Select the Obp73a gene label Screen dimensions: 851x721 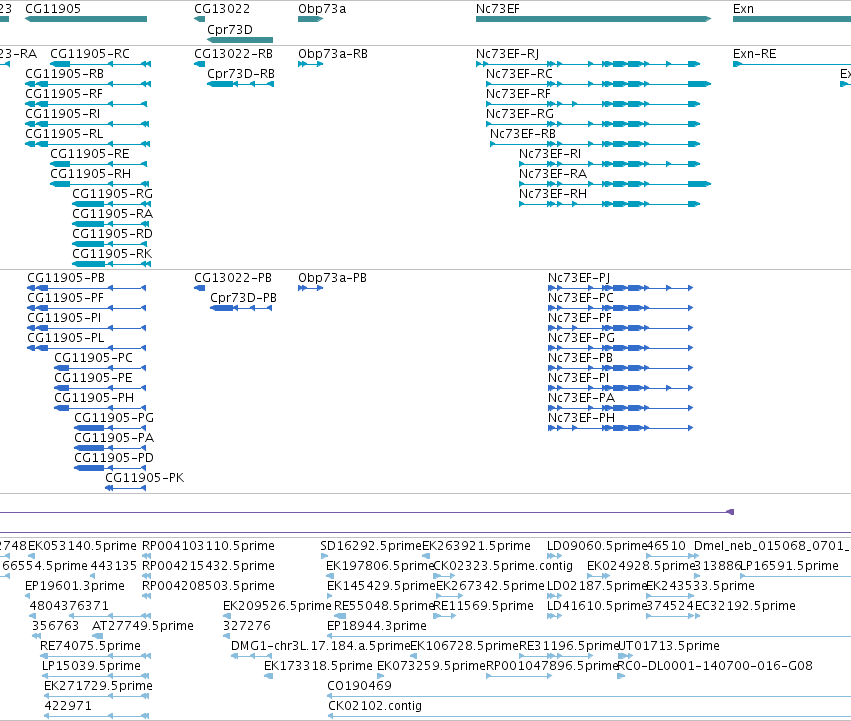tap(322, 9)
